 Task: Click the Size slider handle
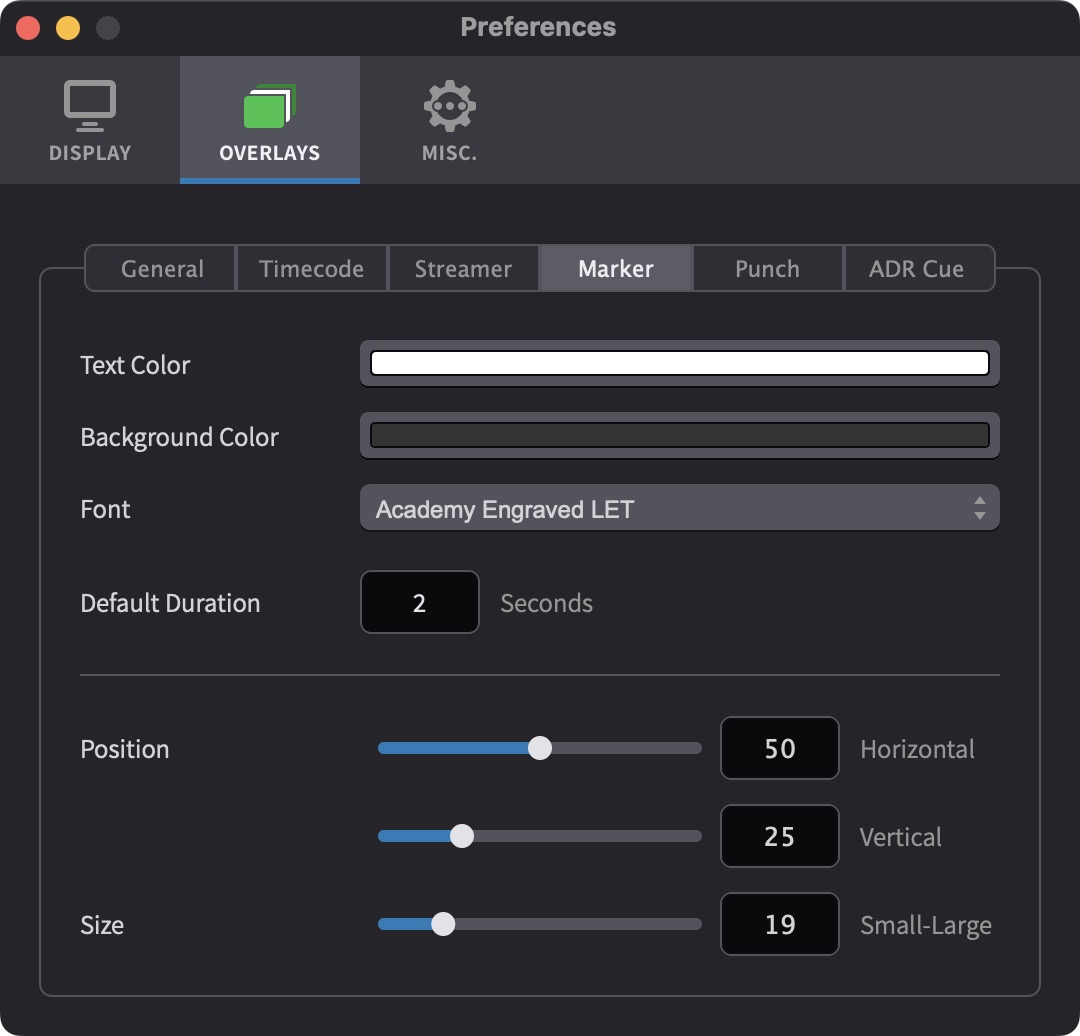pyautogui.click(x=444, y=924)
